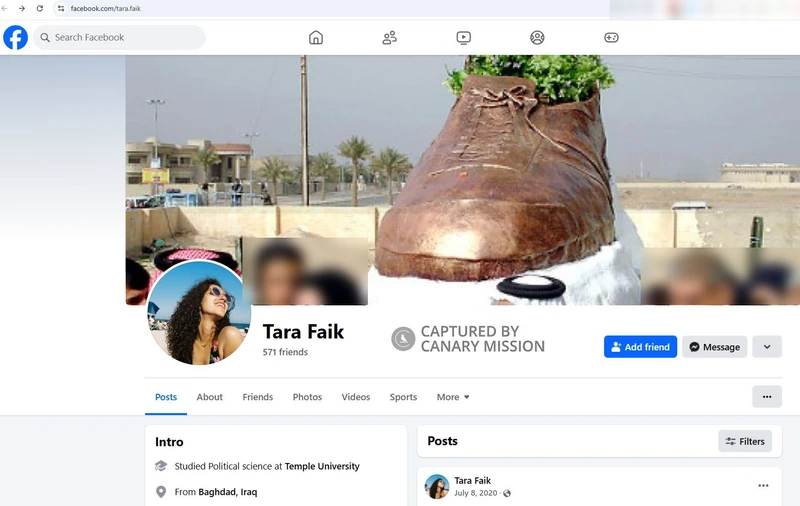Open the Groups icon in top navigation
Viewport: 800px width, 506px height.
[537, 38]
